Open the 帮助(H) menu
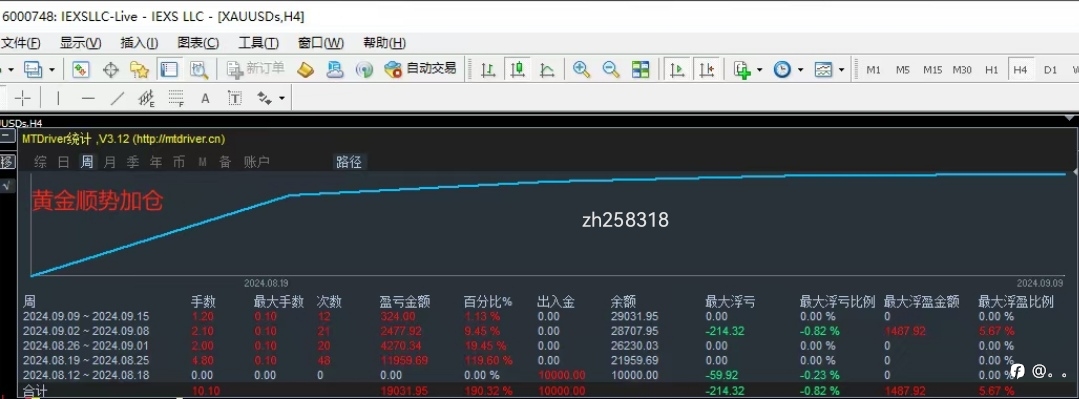Image resolution: width=1079 pixels, height=399 pixels. (384, 43)
